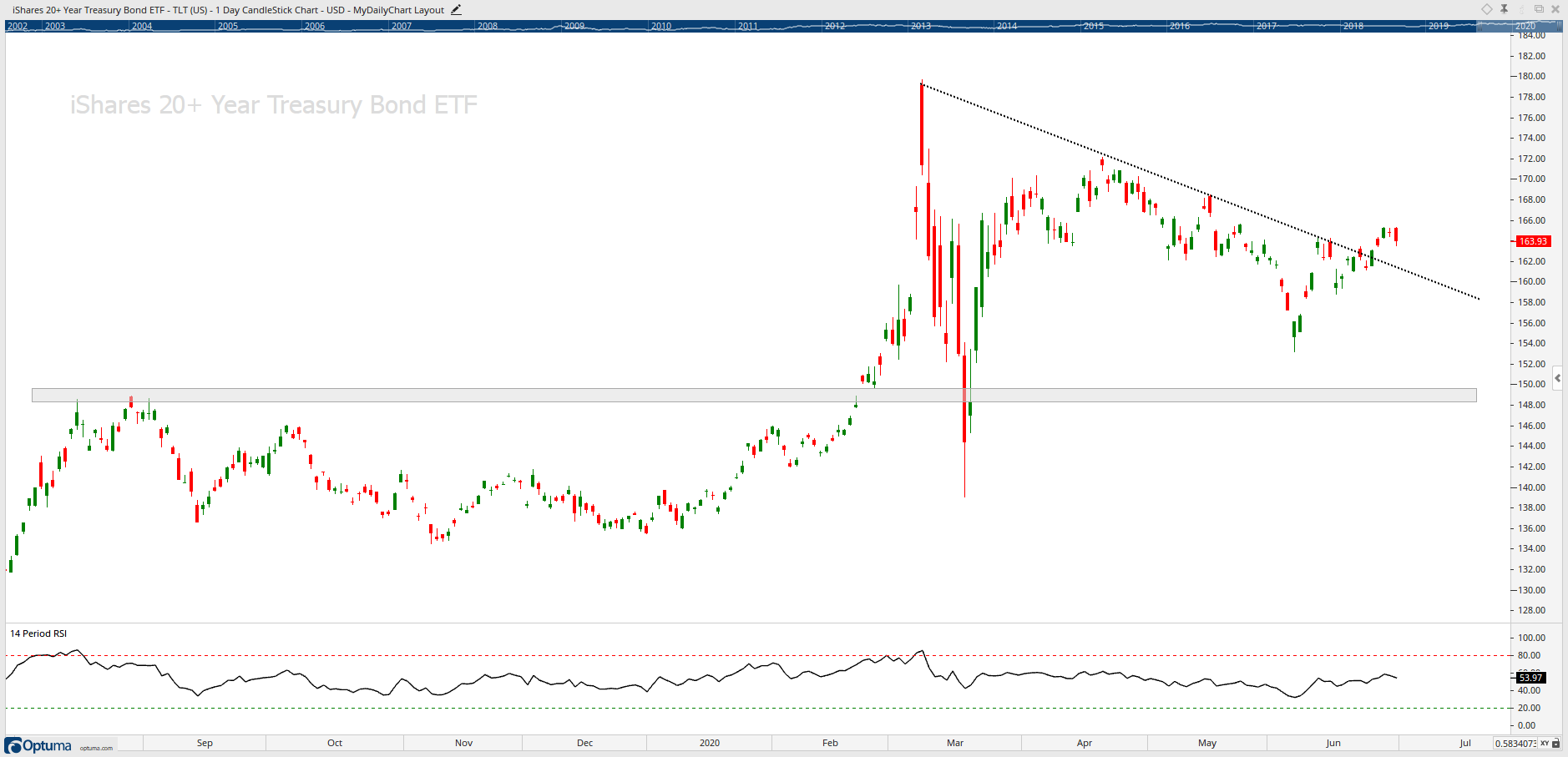The image size is (1568, 757).
Task: Click the Optuma logo at the bottom left
Action: click(x=38, y=745)
